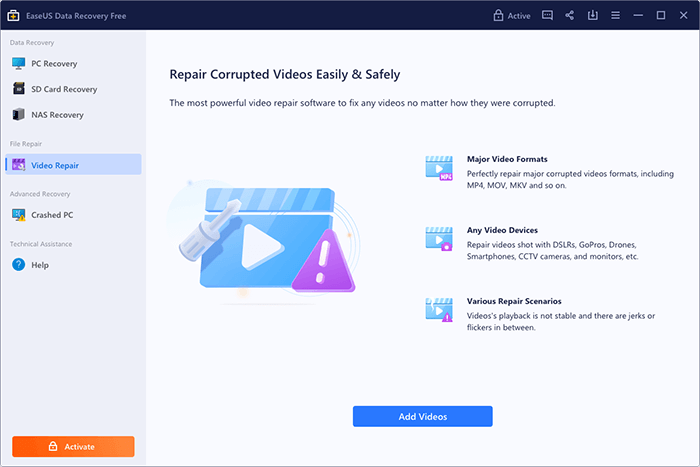Click the blue Help question mark icon
Image resolution: width=700 pixels, height=467 pixels.
[x=19, y=265]
